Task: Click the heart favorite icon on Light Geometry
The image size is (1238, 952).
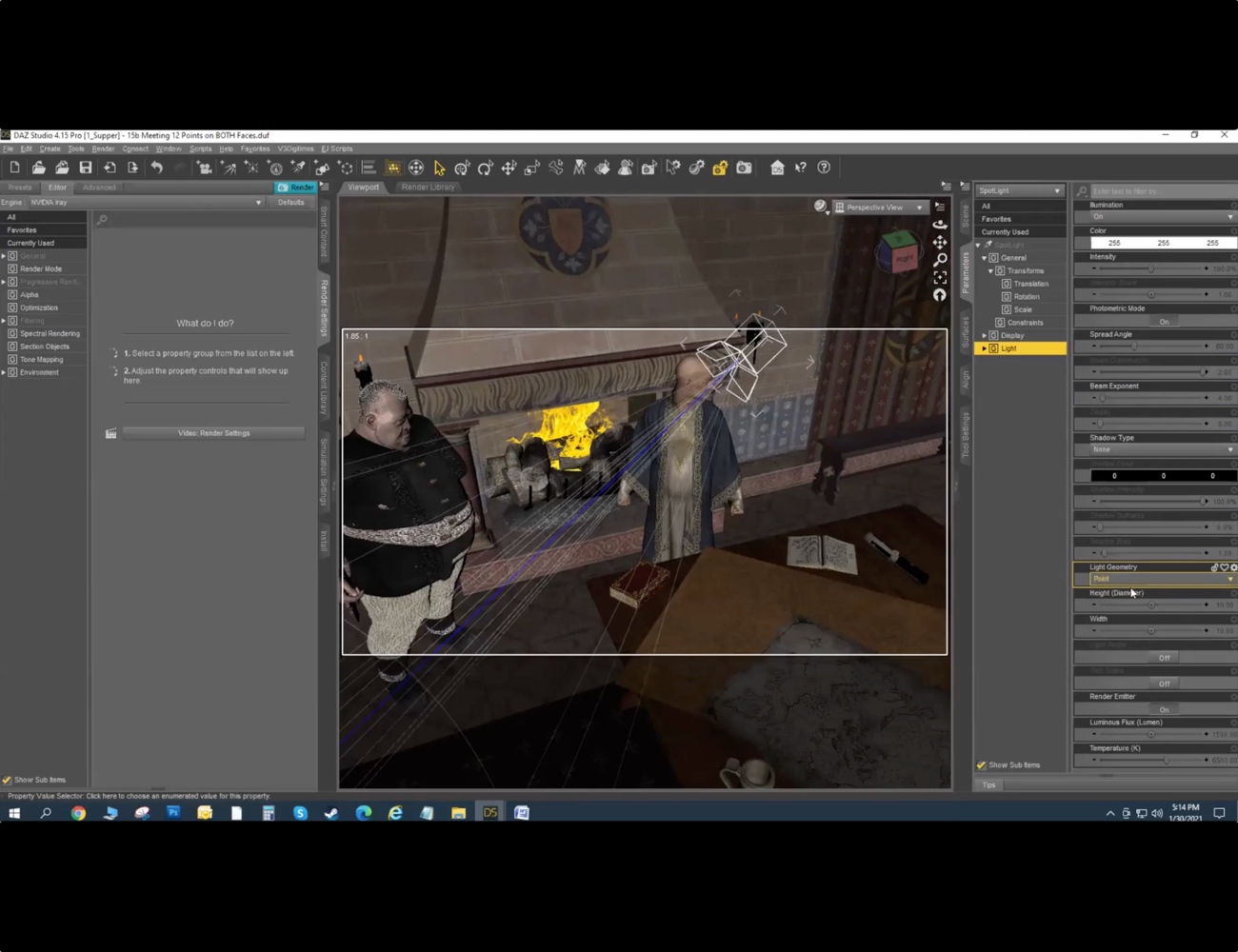Action: tap(1224, 567)
